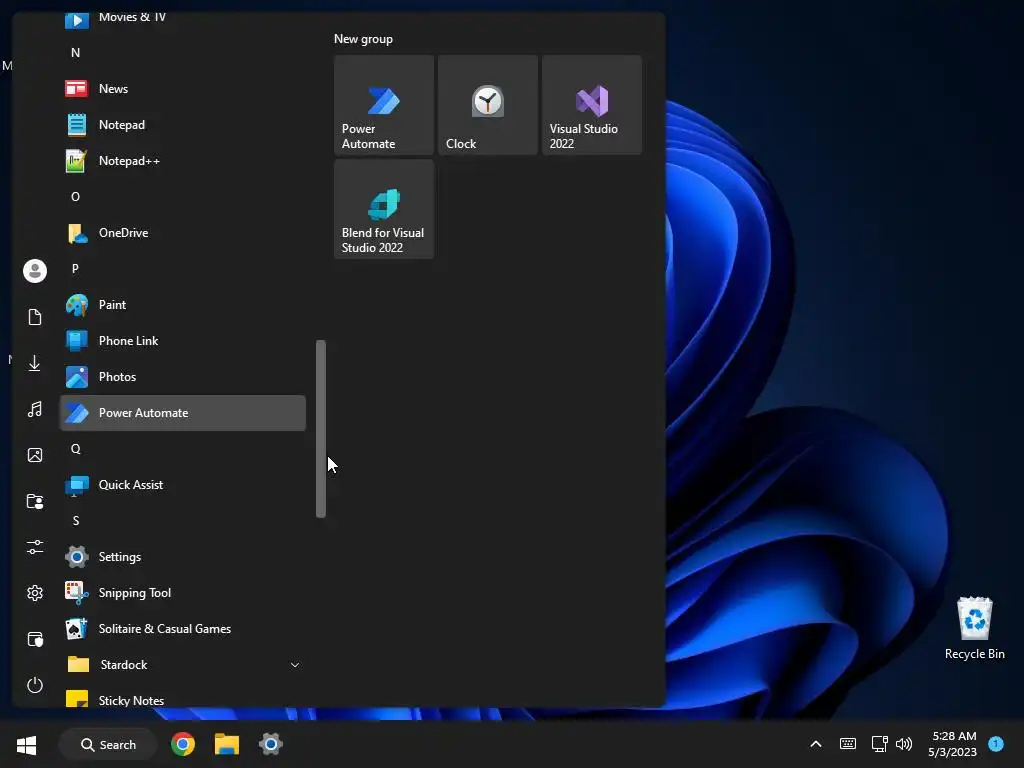Open the user account icon in sidebar
This screenshot has height=768, width=1024.
(35, 270)
